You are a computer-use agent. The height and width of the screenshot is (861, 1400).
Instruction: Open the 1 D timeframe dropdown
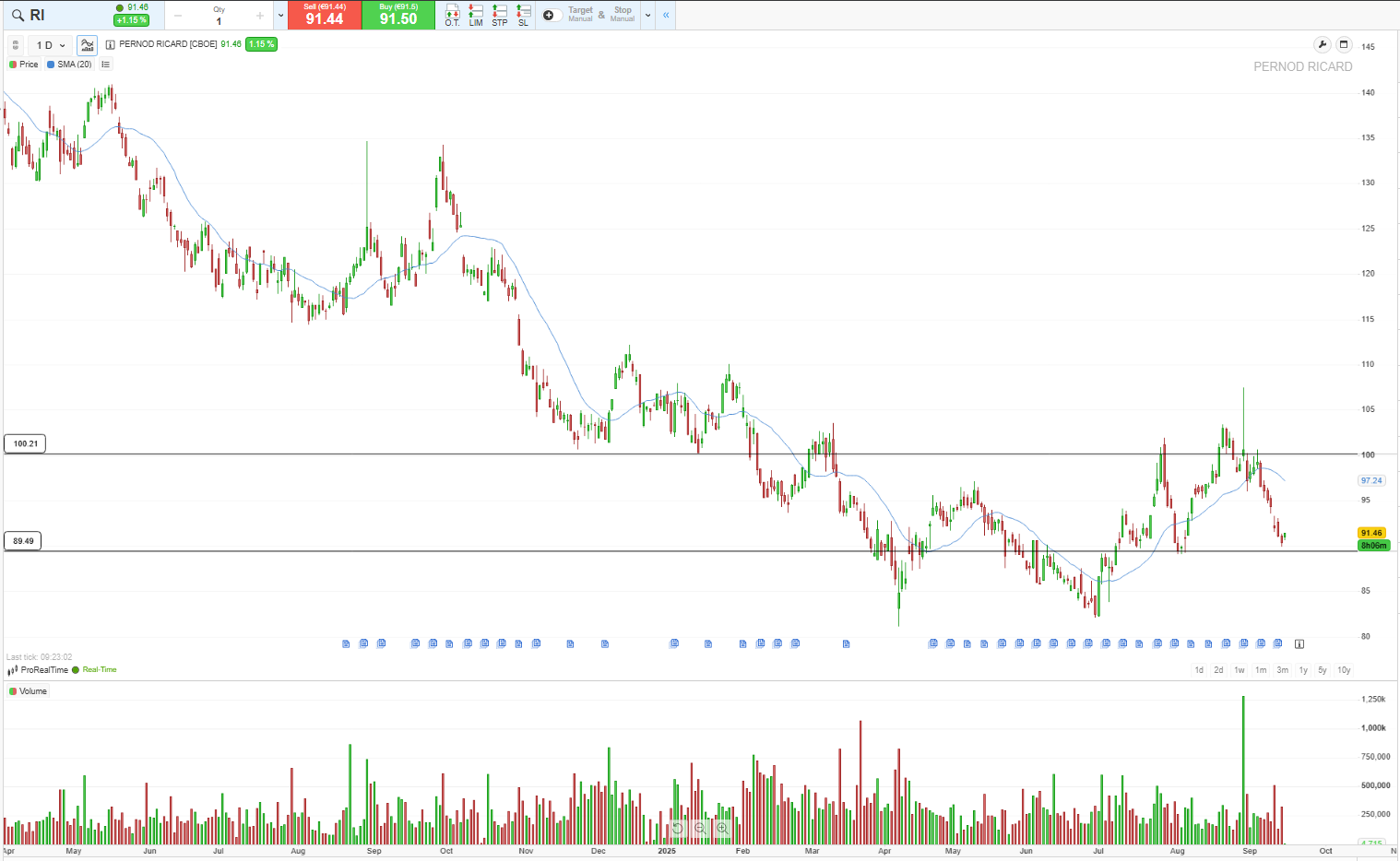coord(51,45)
